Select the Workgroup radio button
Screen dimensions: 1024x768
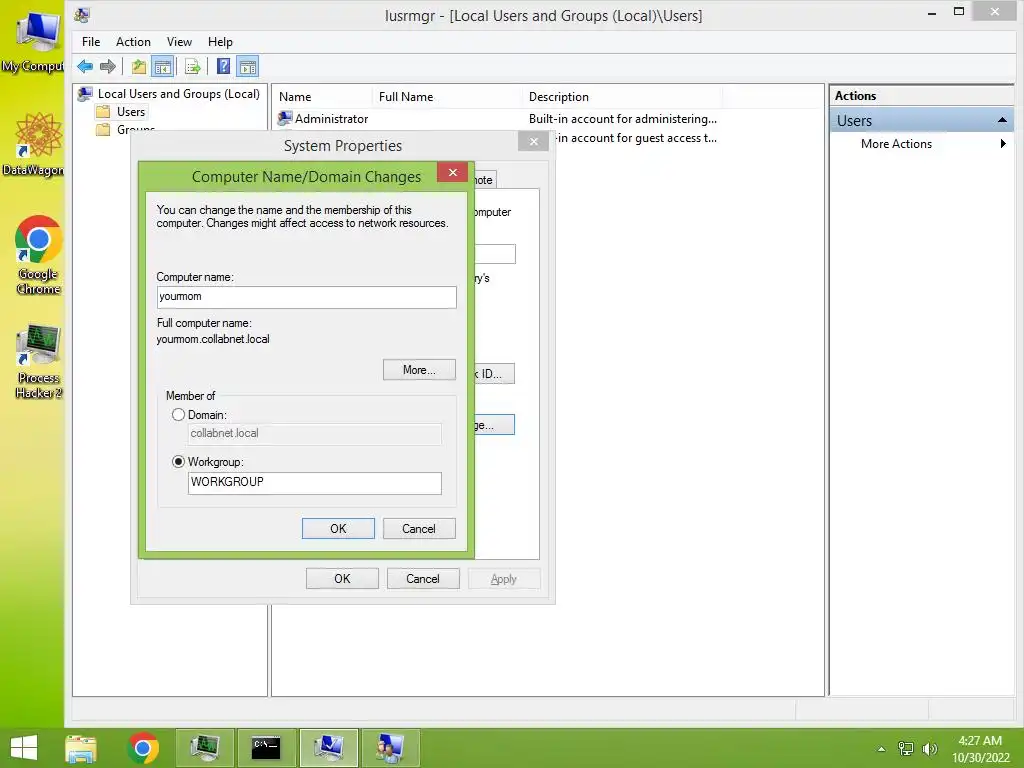[x=178, y=462]
